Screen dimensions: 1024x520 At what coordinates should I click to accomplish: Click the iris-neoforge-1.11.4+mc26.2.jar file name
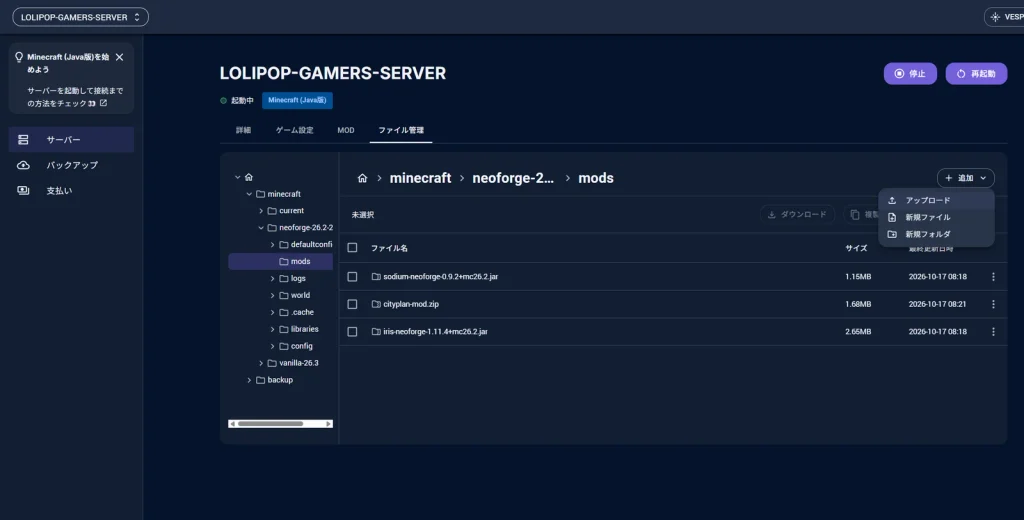click(436, 332)
